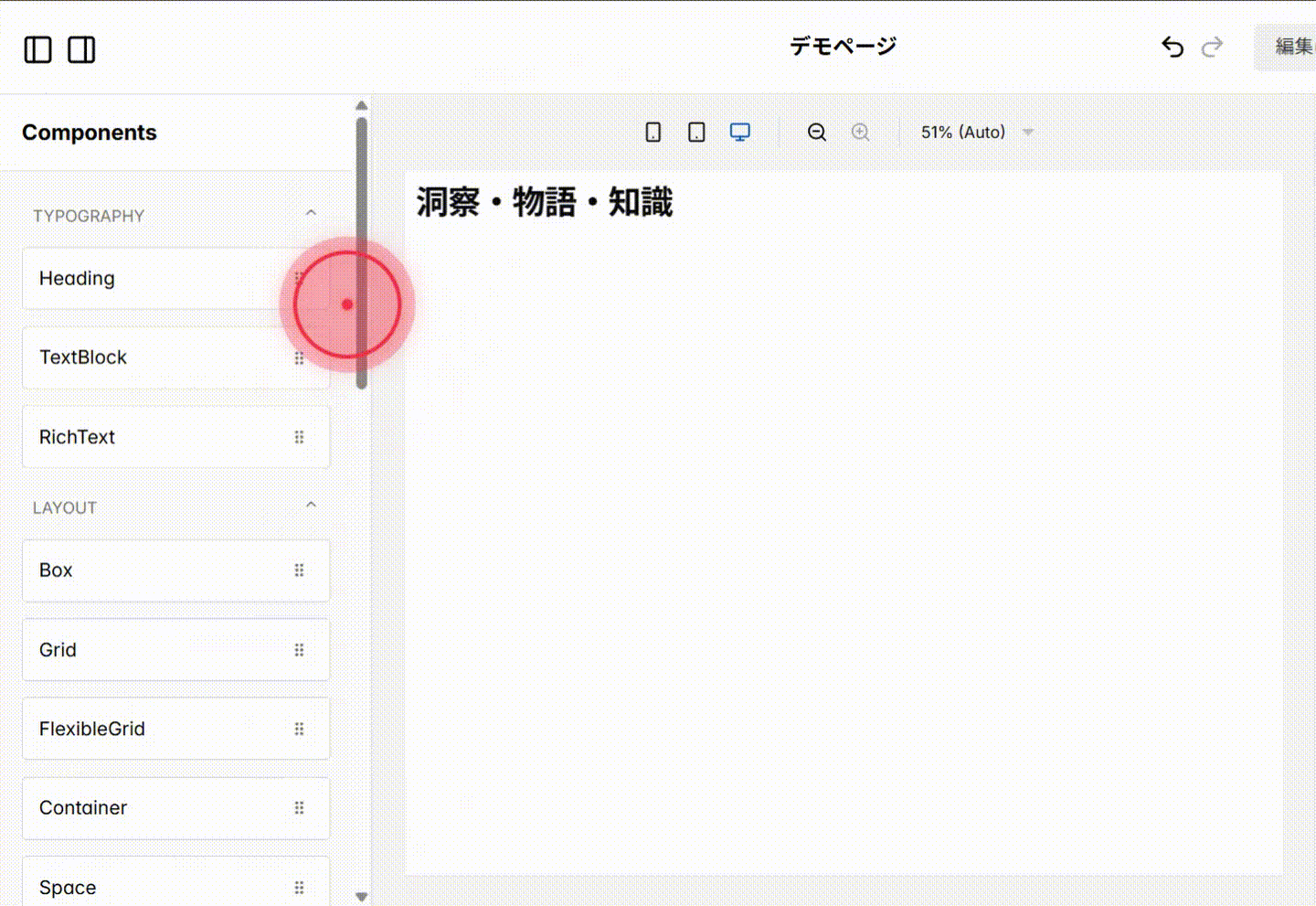This screenshot has height=906, width=1316.
Task: Undo the last change
Action: (x=1173, y=47)
